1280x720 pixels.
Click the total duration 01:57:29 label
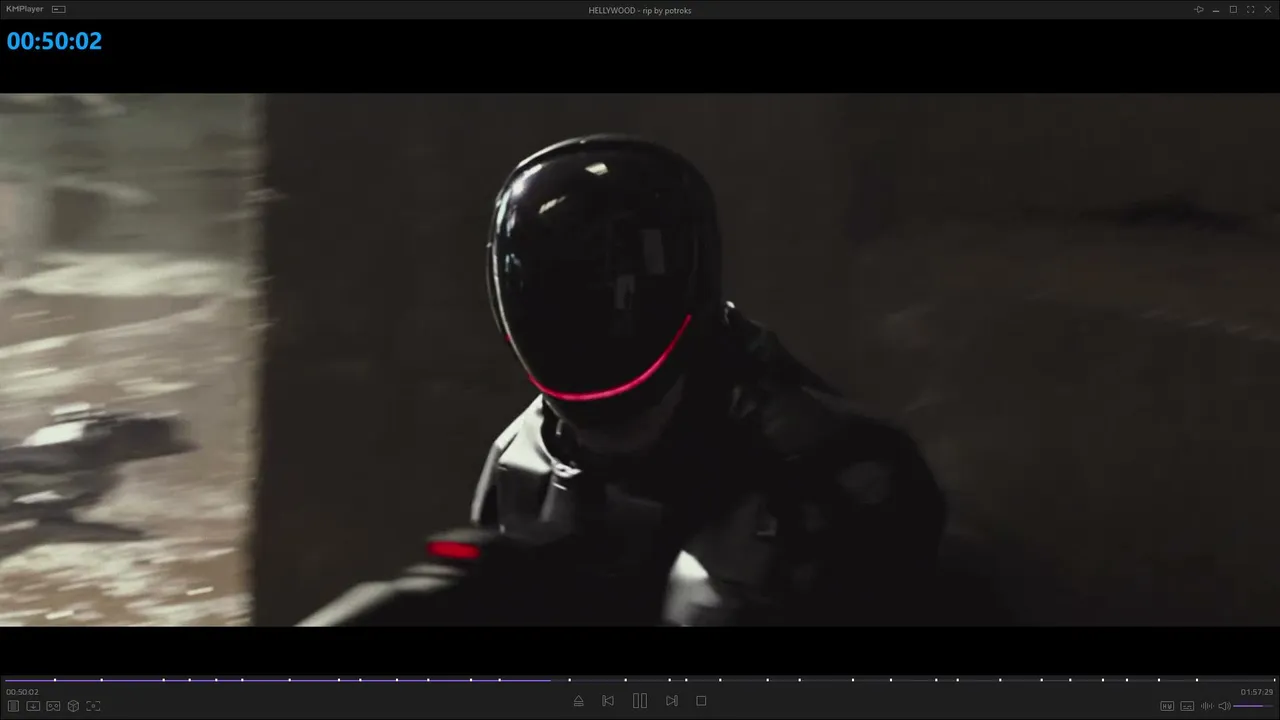pyautogui.click(x=1257, y=692)
